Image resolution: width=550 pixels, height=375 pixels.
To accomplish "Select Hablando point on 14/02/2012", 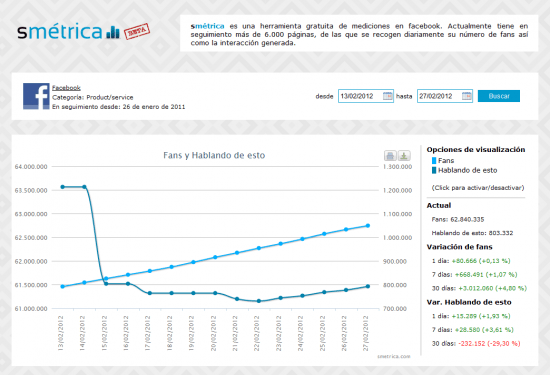I will tap(84, 187).
